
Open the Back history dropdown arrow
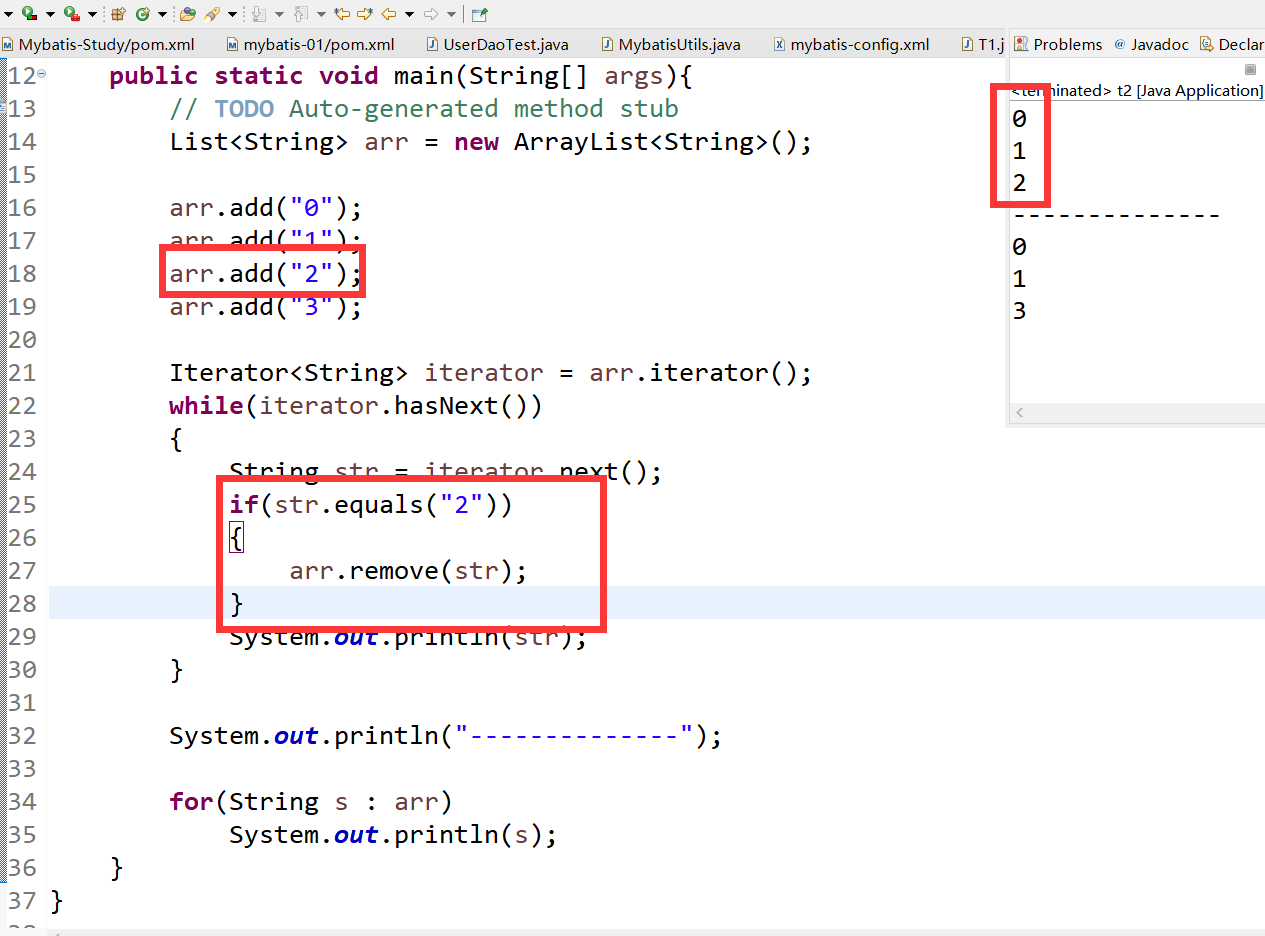pos(409,14)
